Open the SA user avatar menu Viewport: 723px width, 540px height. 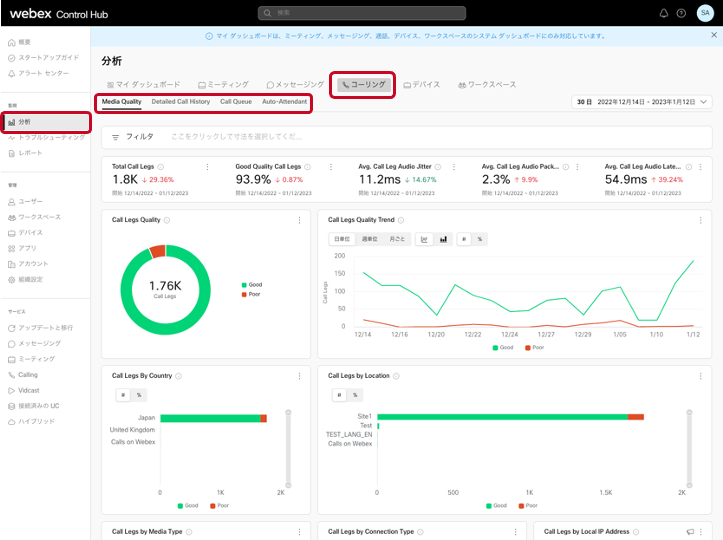click(x=705, y=13)
